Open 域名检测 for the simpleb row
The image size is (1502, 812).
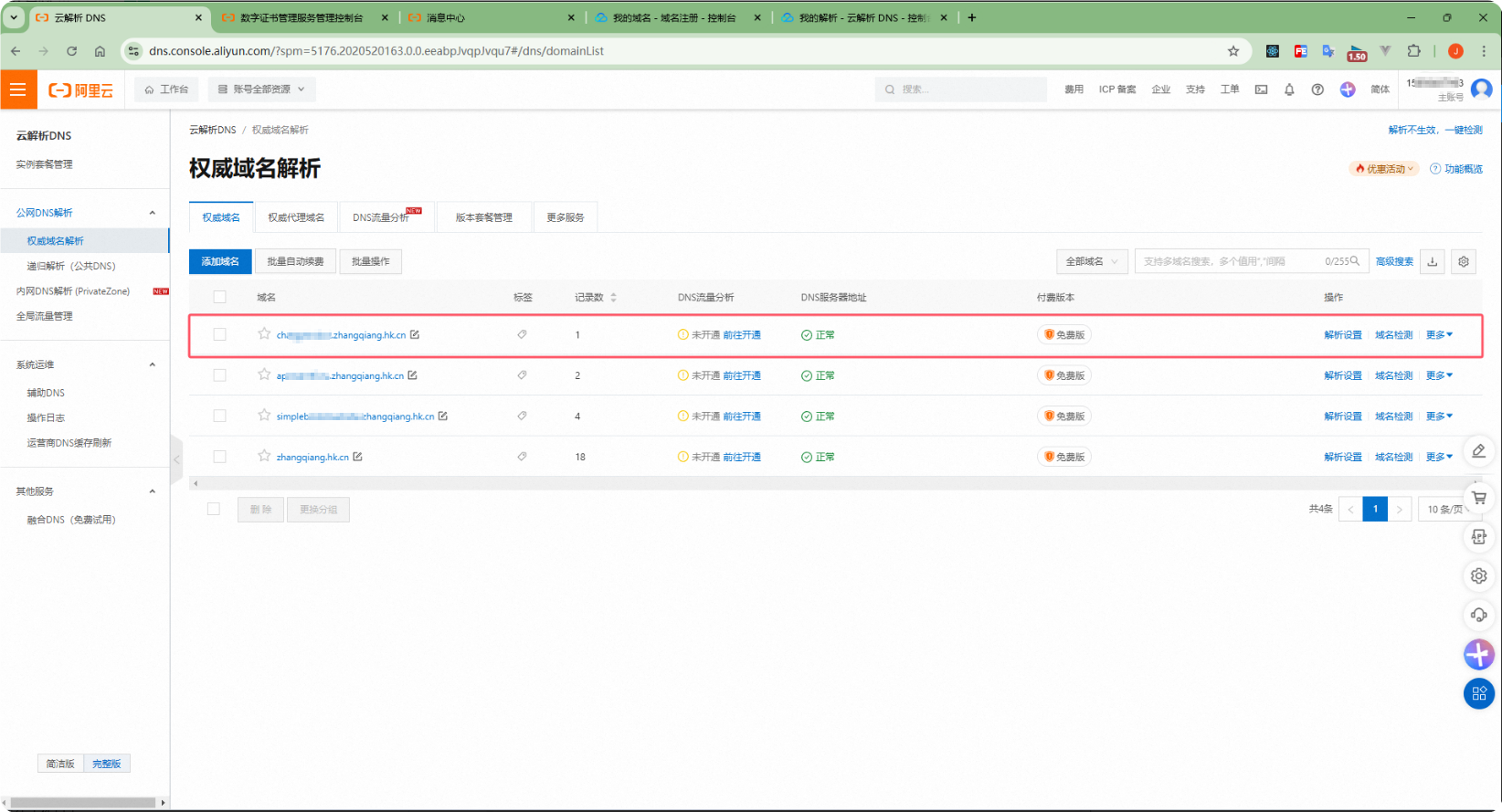point(1393,417)
